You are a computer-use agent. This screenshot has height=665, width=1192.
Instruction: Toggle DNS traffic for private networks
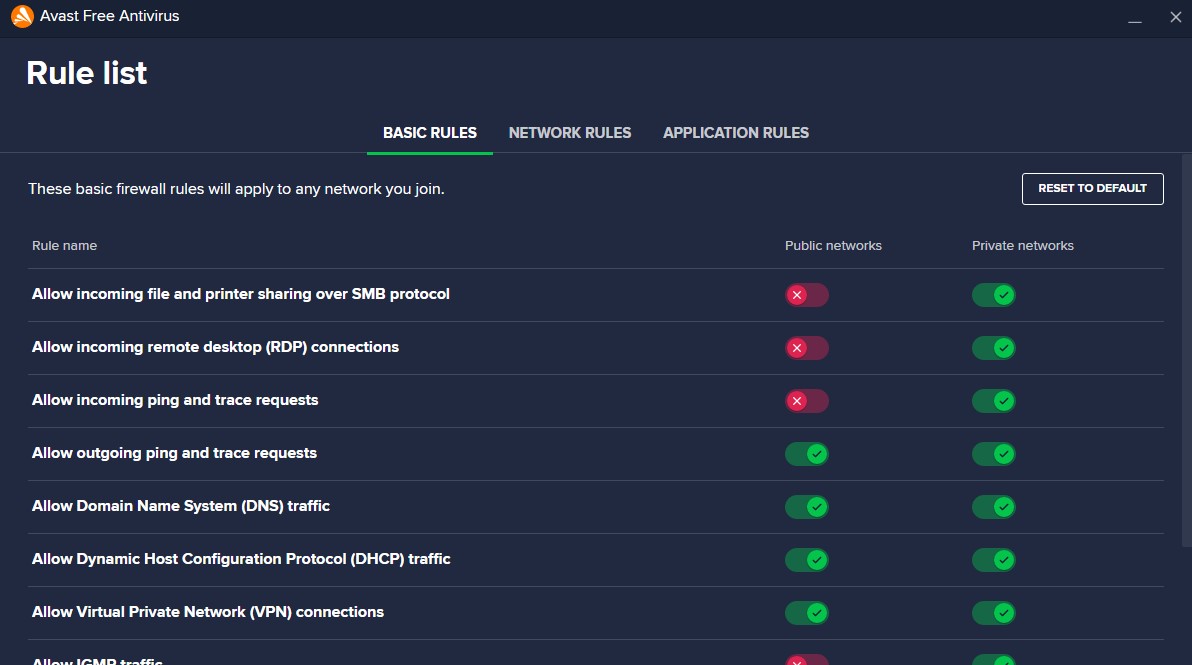pos(994,507)
